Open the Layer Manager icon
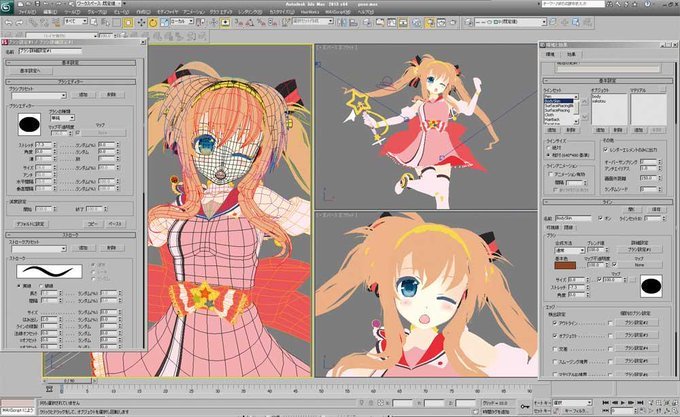This screenshot has width=680, height=417. coord(367,23)
